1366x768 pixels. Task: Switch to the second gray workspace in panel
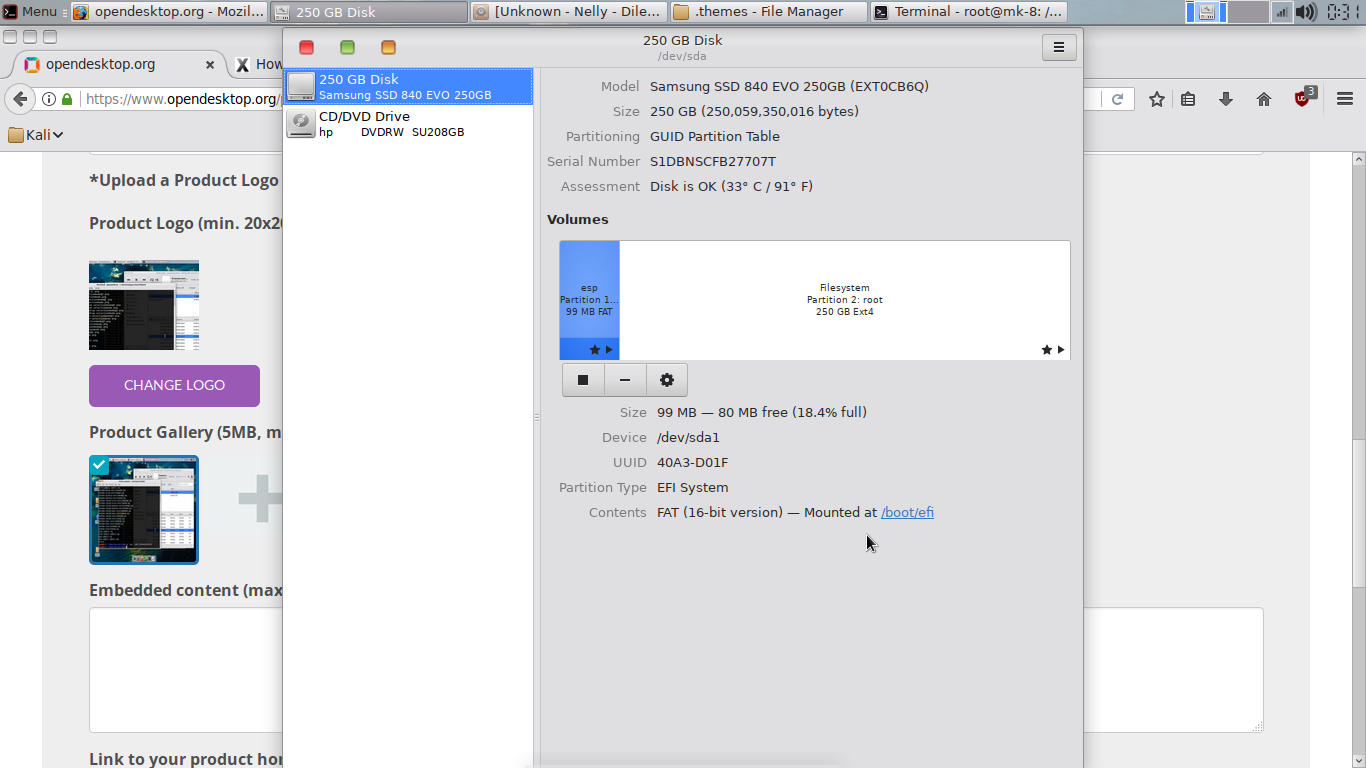pyautogui.click(x=1248, y=12)
